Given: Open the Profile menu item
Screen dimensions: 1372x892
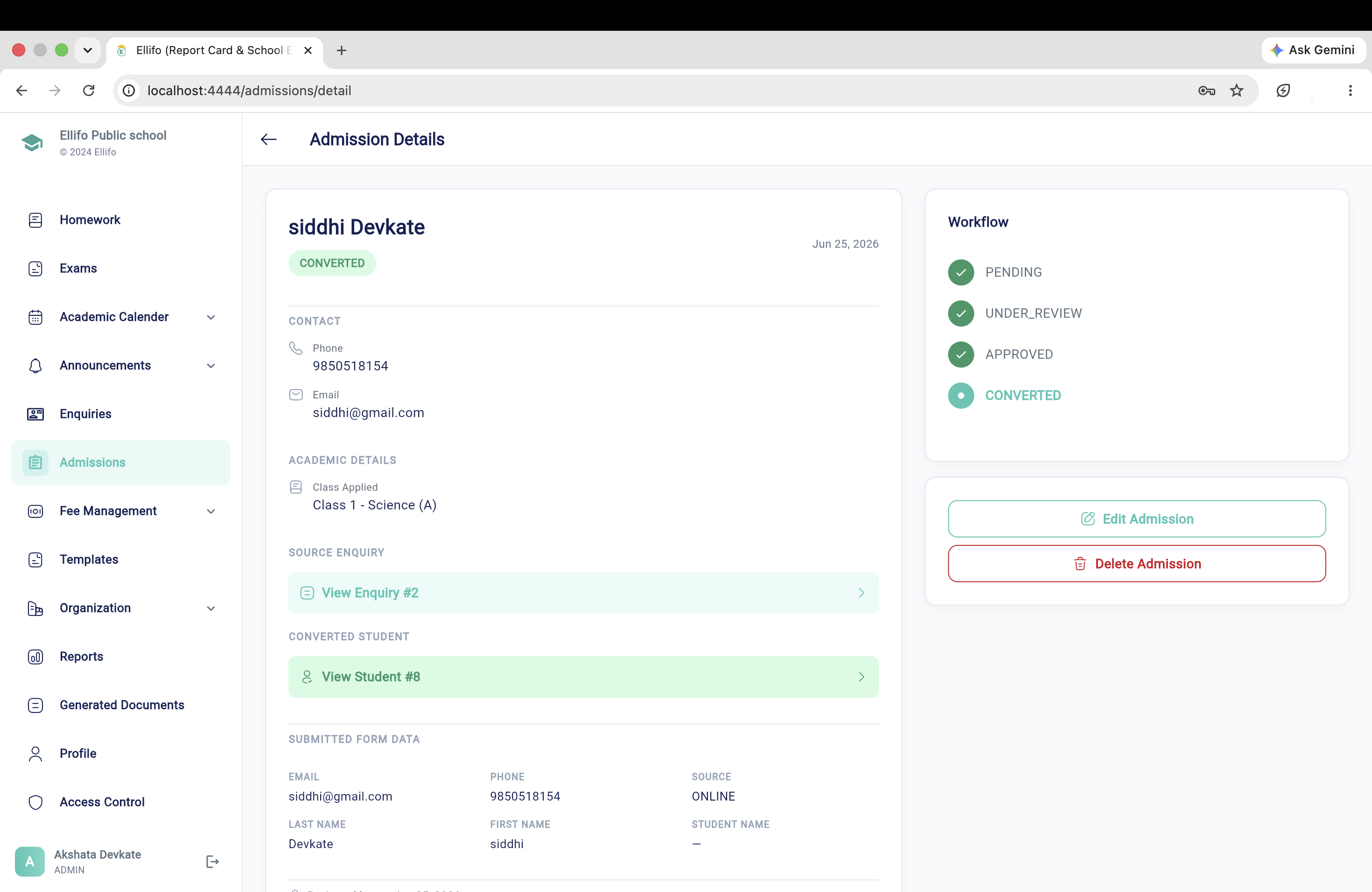Looking at the screenshot, I should pyautogui.click(x=120, y=754).
